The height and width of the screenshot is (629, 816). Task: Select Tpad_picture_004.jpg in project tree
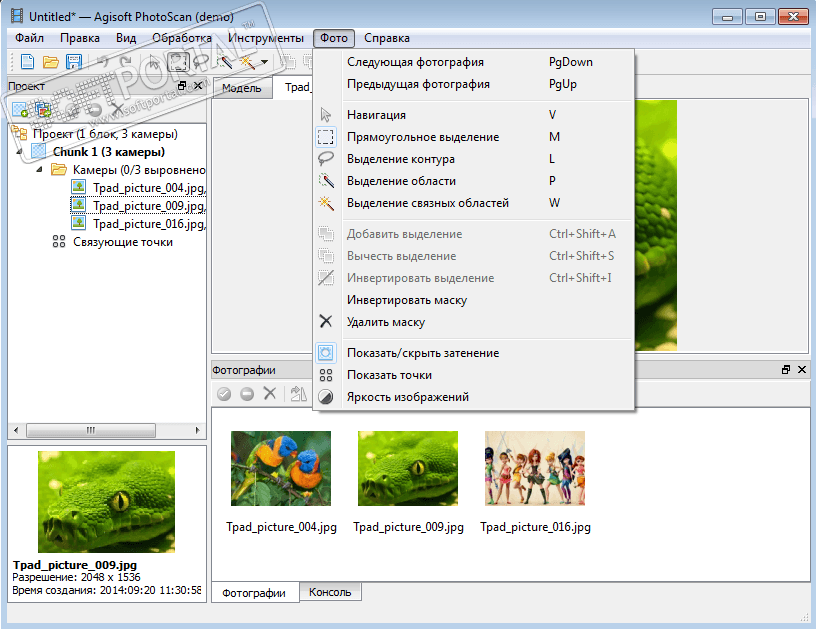[x=138, y=188]
